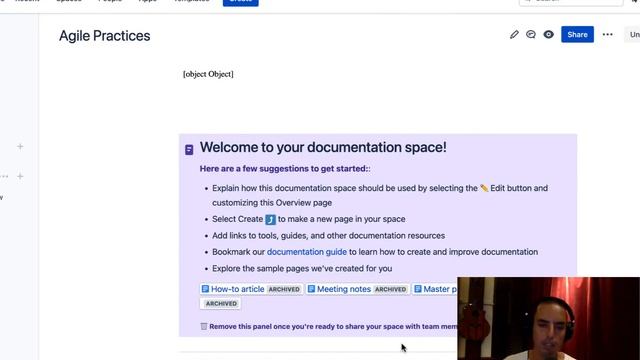Click the Add links to tools, guides bullet

click(x=329, y=236)
